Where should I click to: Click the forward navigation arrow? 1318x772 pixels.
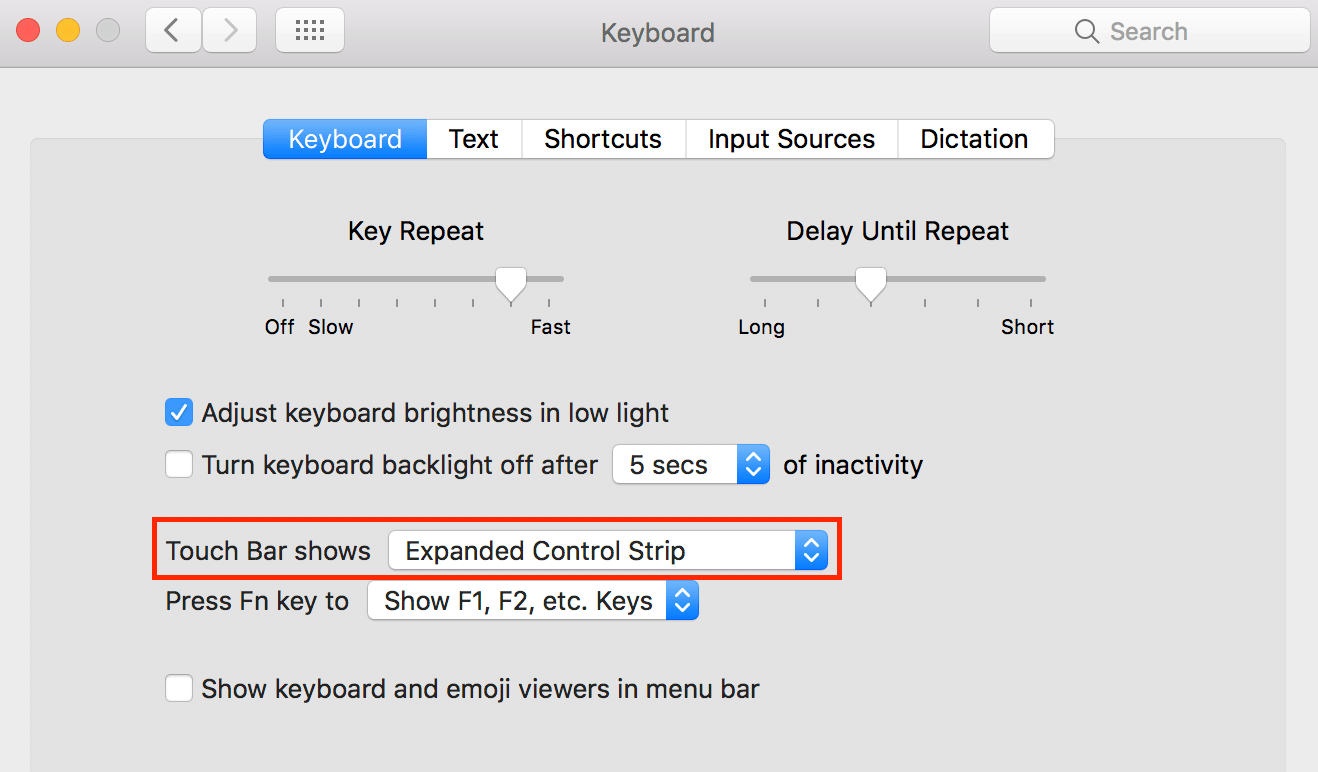[x=229, y=30]
